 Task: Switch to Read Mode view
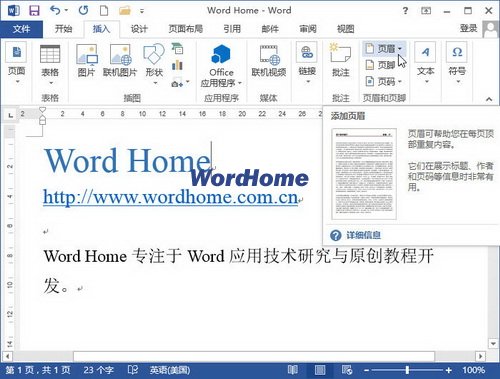coord(293,370)
